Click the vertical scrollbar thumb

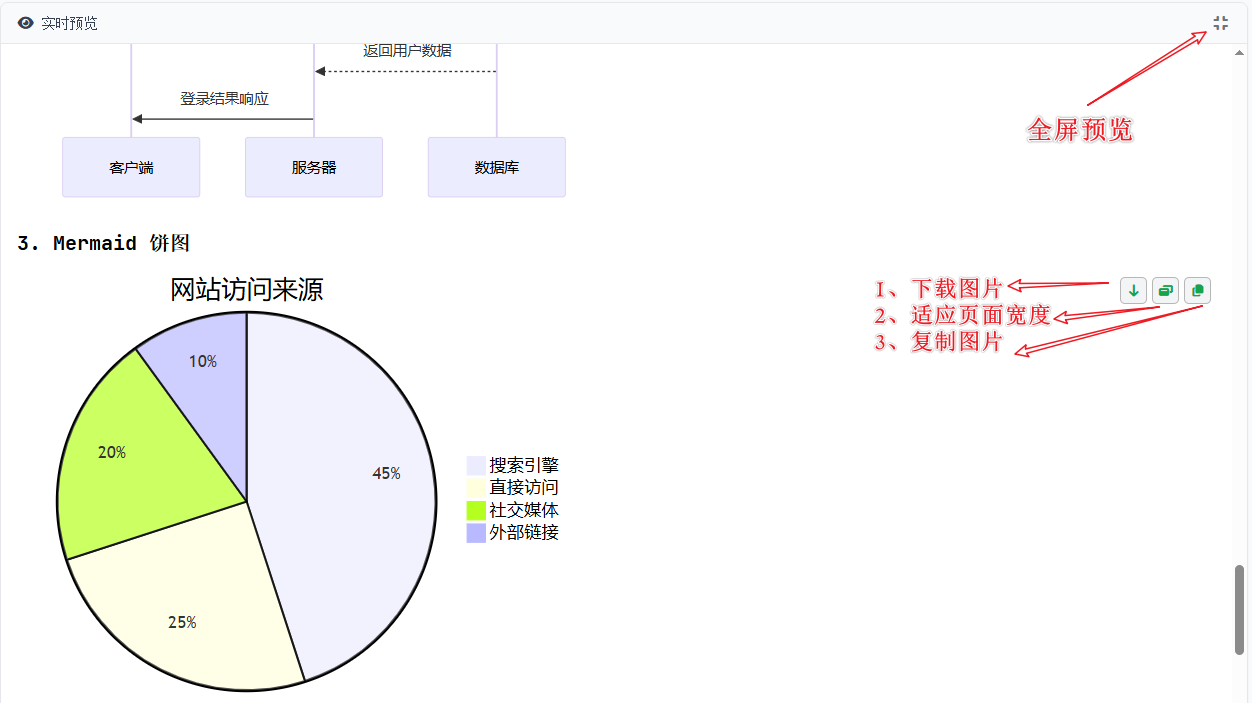tap(1240, 610)
